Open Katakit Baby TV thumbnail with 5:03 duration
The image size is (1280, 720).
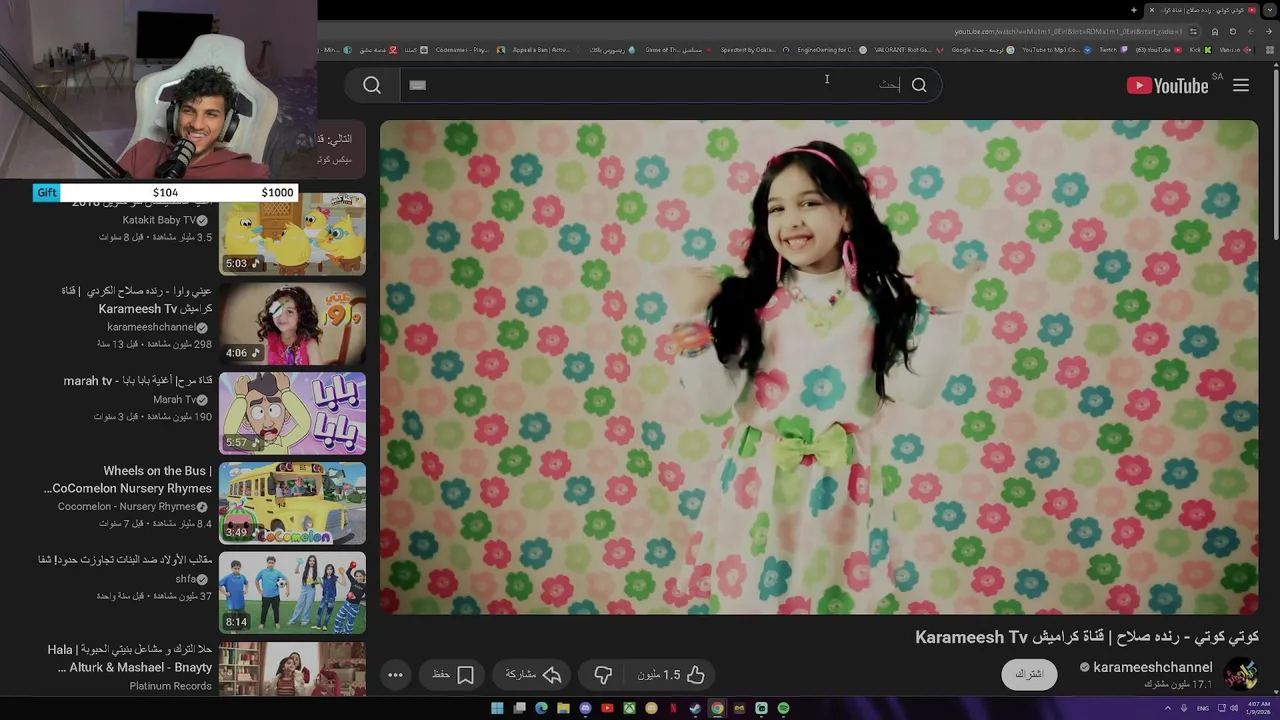pos(292,234)
